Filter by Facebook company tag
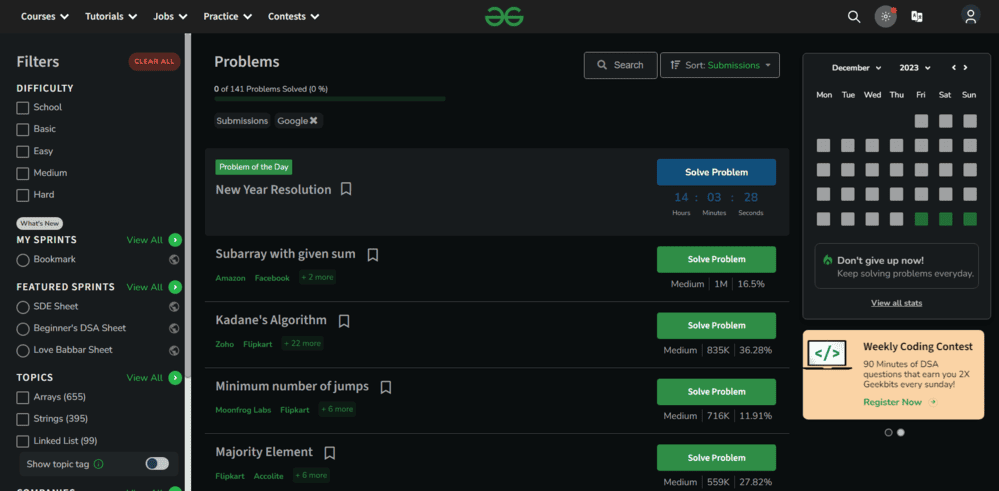999x491 pixels. click(x=272, y=278)
